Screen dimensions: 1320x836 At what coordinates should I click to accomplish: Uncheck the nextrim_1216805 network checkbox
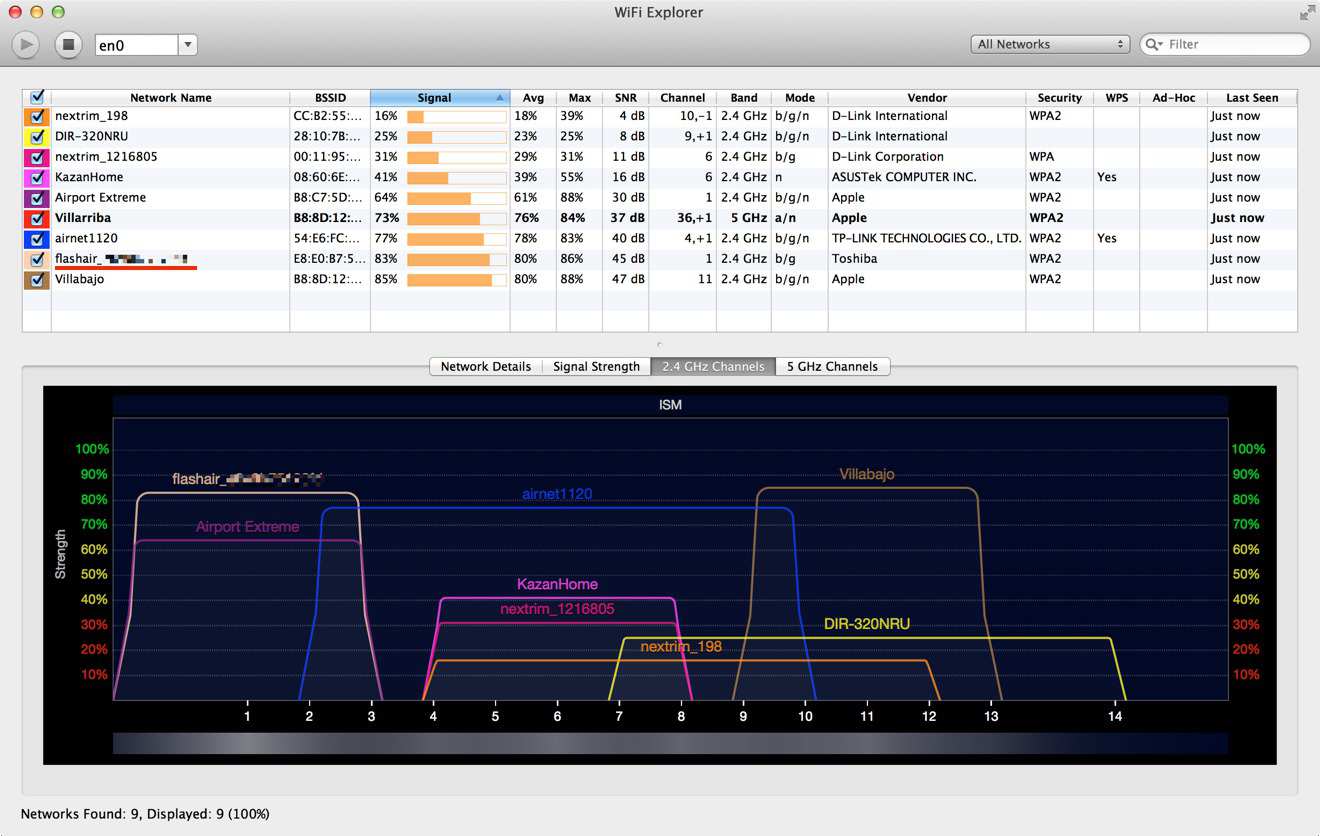(x=37, y=157)
